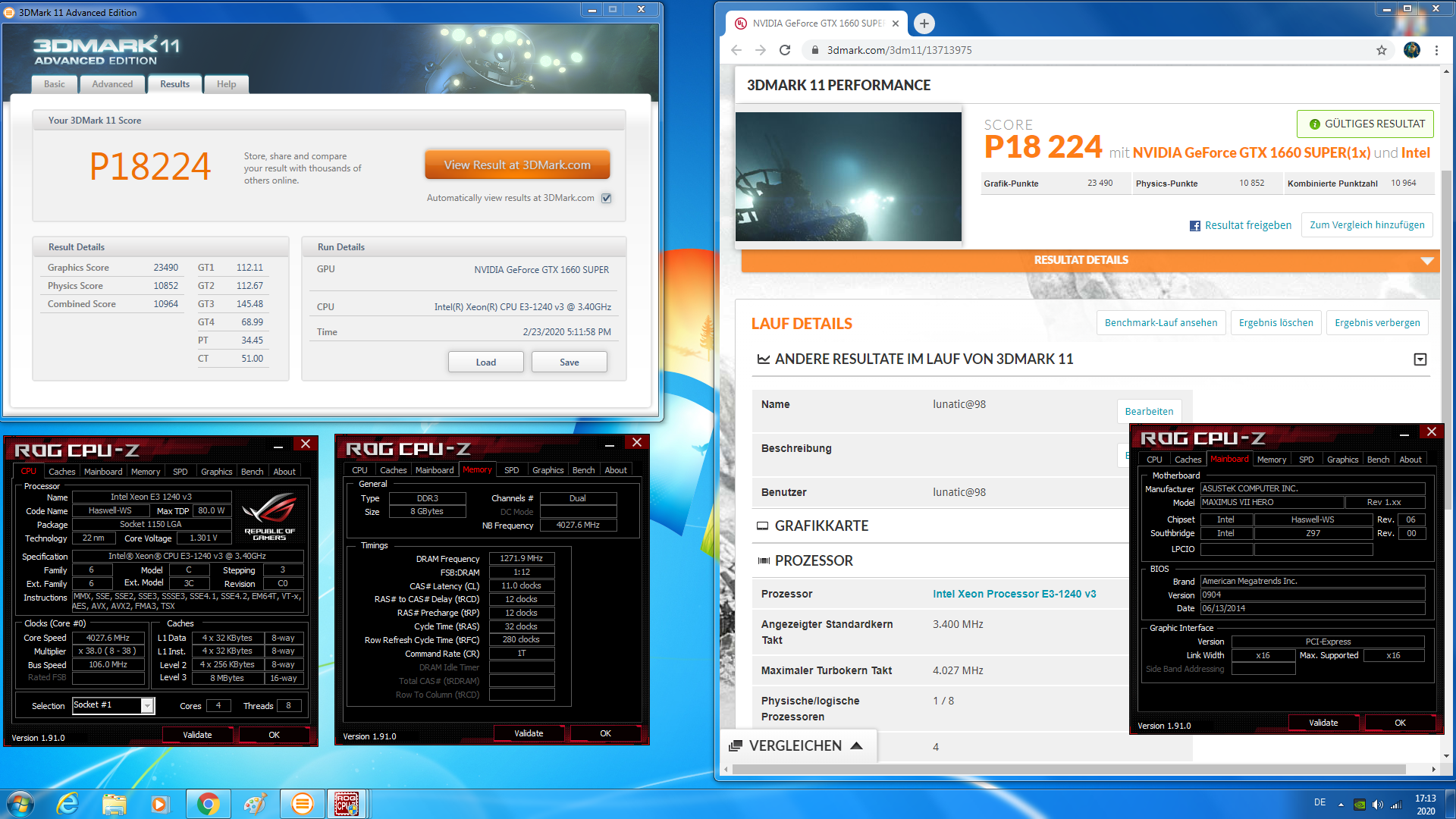
Task: Open the Socket #1 selection dropdown
Action: tap(147, 706)
